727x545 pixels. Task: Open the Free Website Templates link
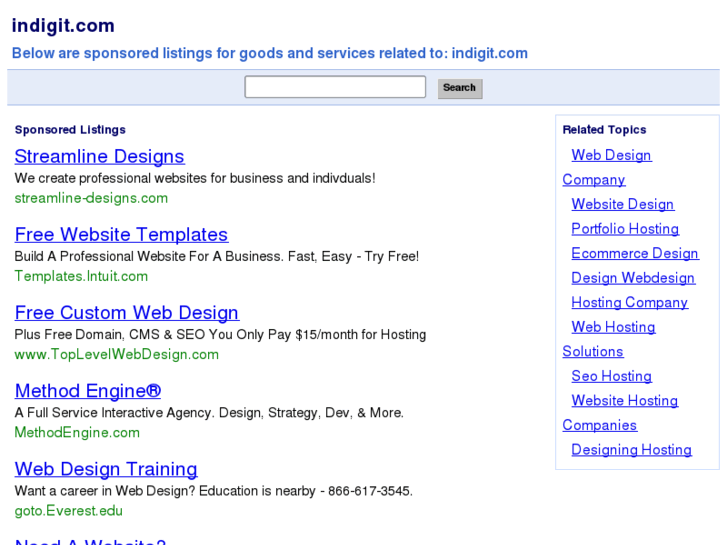tap(121, 235)
